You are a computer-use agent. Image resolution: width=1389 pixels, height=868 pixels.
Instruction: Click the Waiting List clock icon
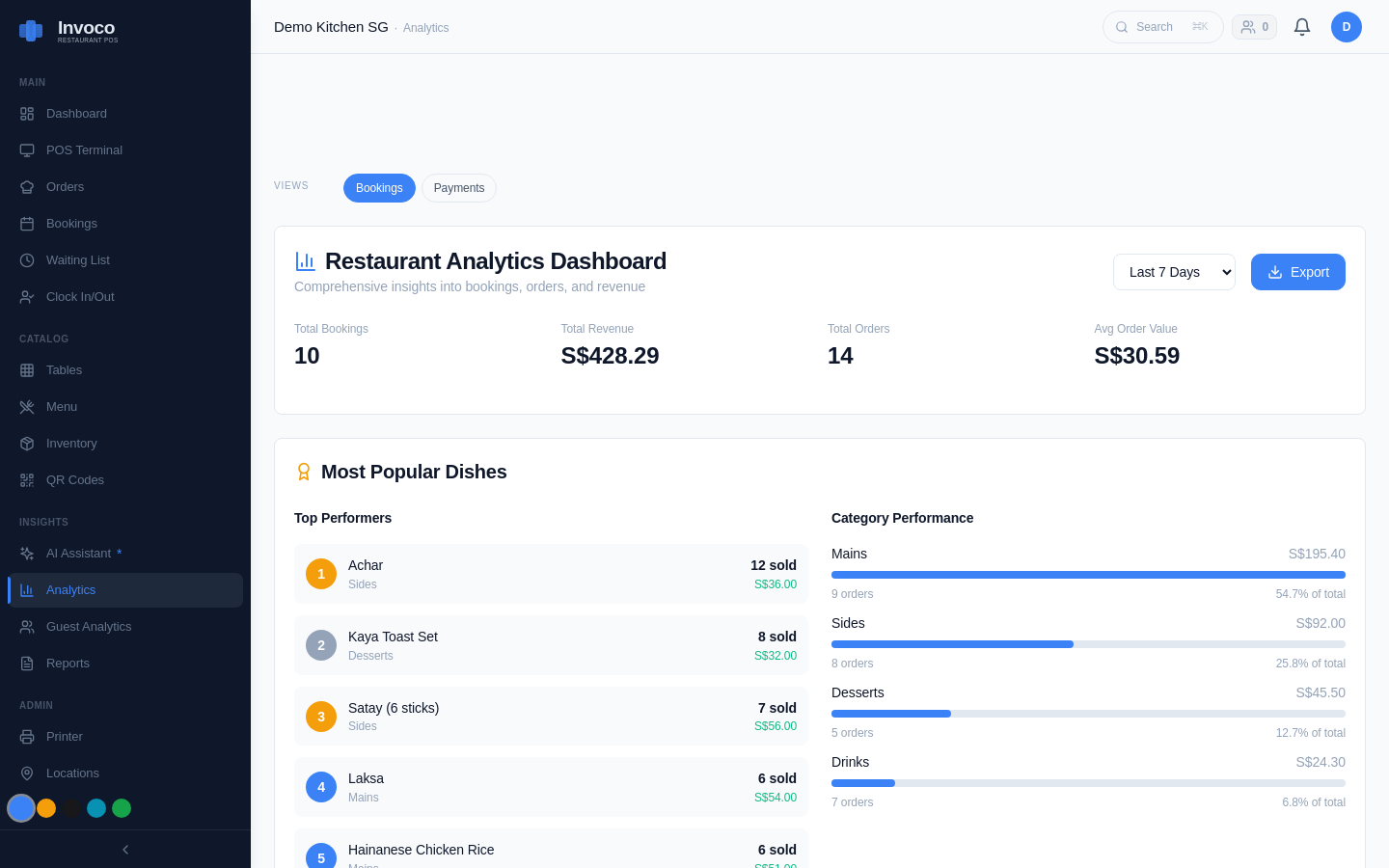pyautogui.click(x=26, y=259)
